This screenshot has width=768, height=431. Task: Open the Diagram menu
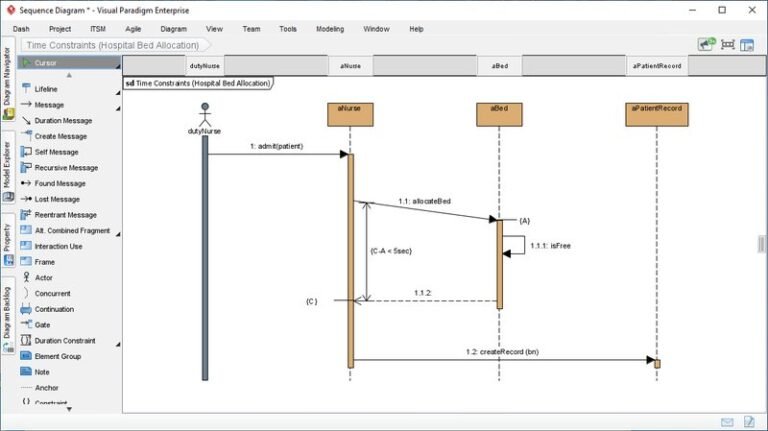[x=173, y=29]
